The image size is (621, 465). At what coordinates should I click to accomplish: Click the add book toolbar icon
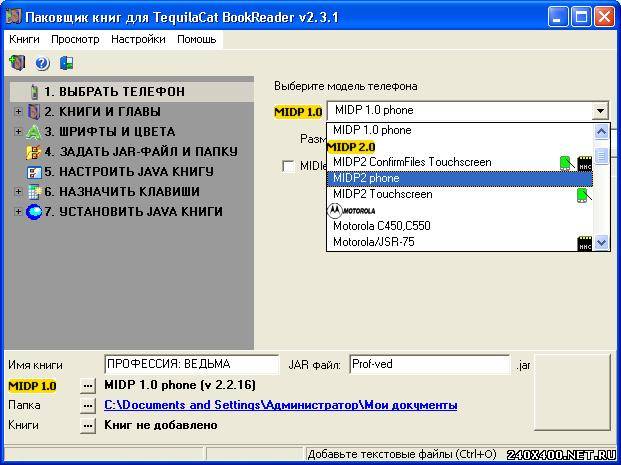17,63
